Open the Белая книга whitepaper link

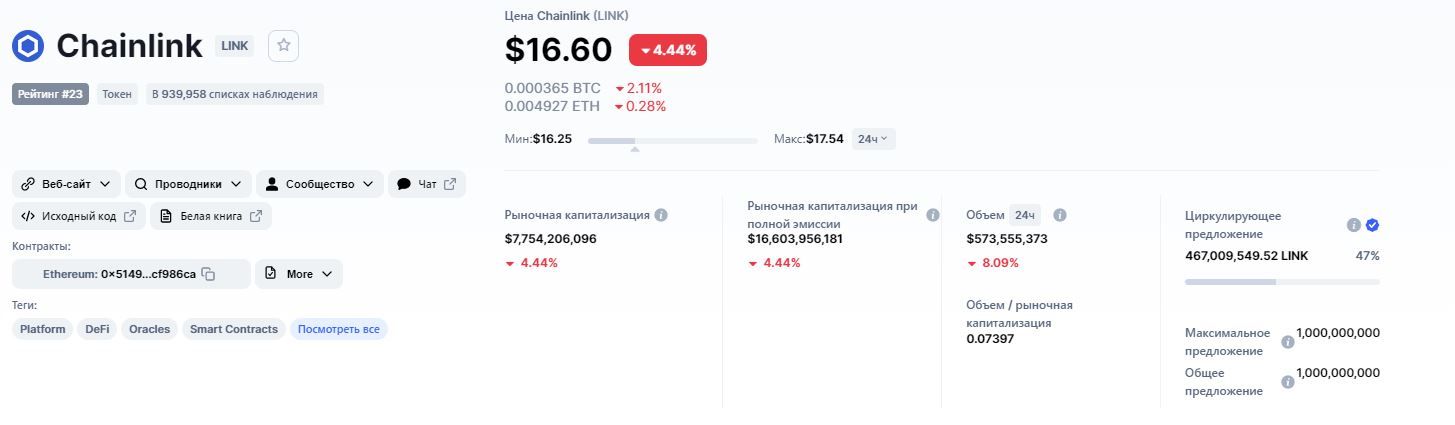point(211,216)
